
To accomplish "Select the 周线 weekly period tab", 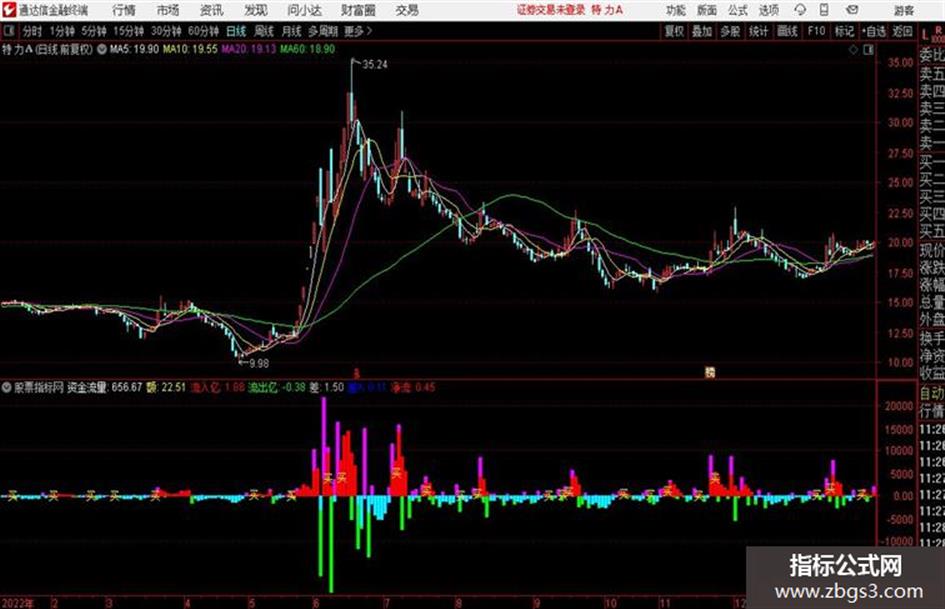I will point(264,31).
